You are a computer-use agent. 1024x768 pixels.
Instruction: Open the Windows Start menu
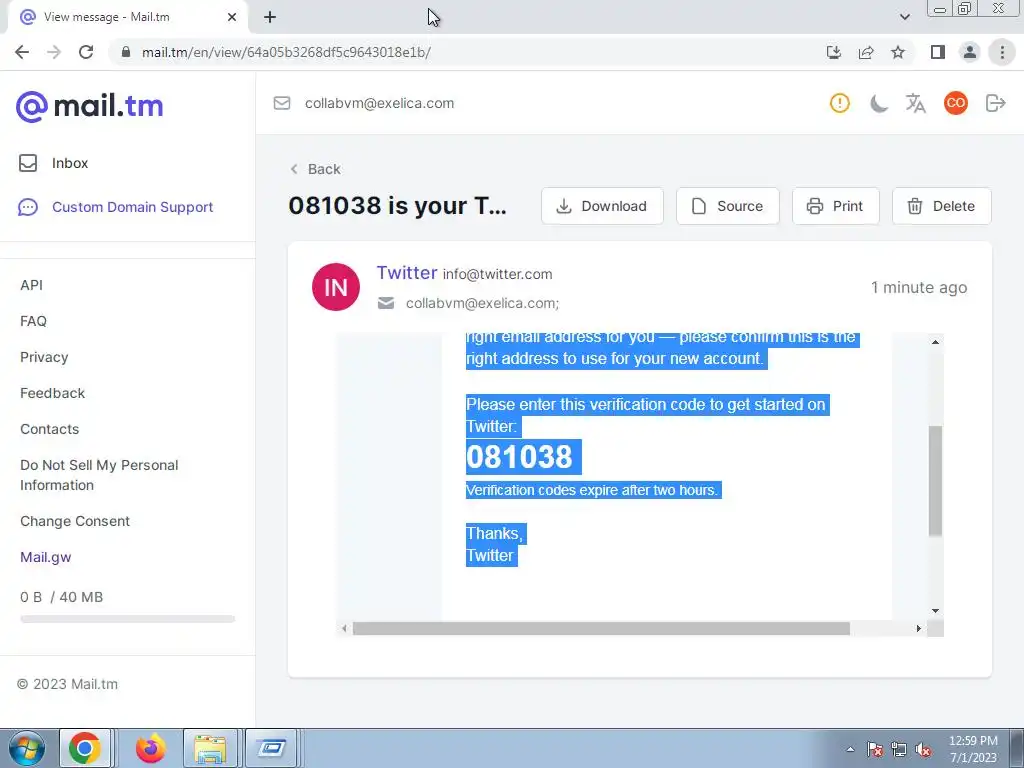(x=26, y=748)
